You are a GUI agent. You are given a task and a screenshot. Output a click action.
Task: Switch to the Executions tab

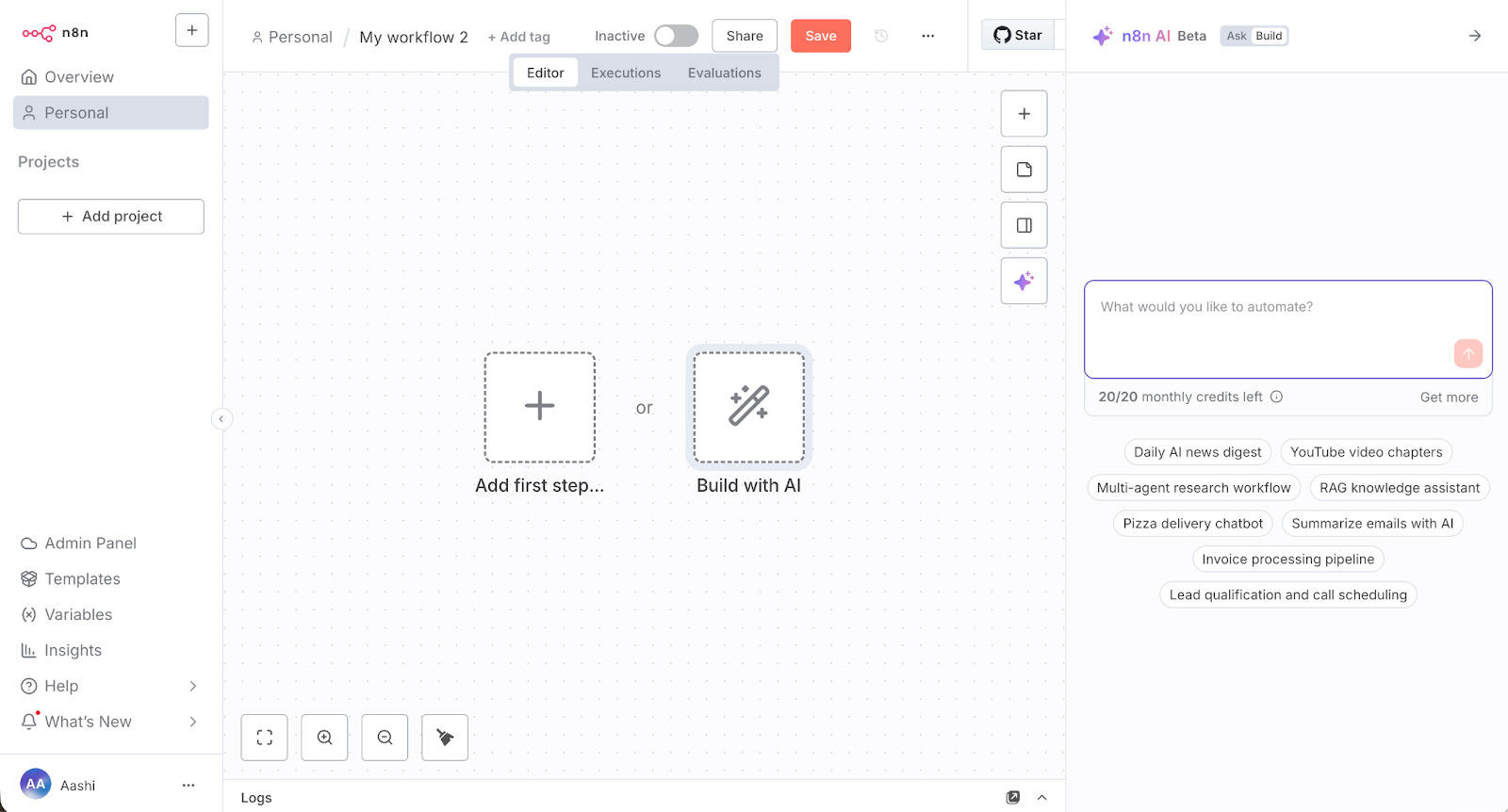click(x=626, y=73)
